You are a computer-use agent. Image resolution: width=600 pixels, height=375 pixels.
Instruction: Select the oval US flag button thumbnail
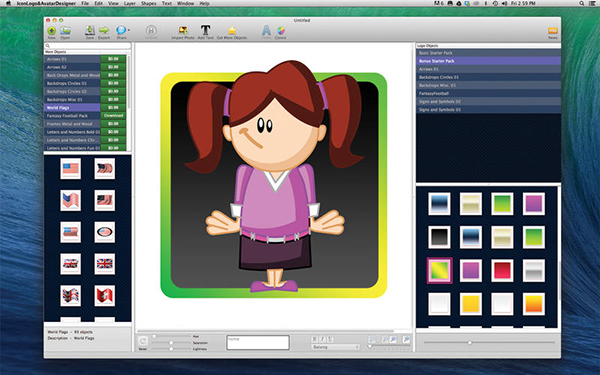pos(104,232)
